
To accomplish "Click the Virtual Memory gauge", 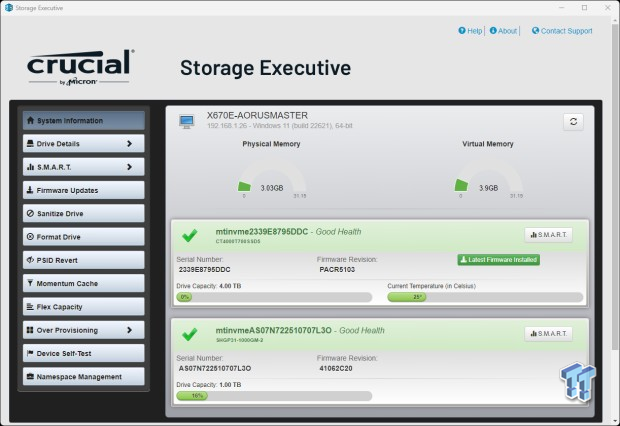I will click(488, 178).
